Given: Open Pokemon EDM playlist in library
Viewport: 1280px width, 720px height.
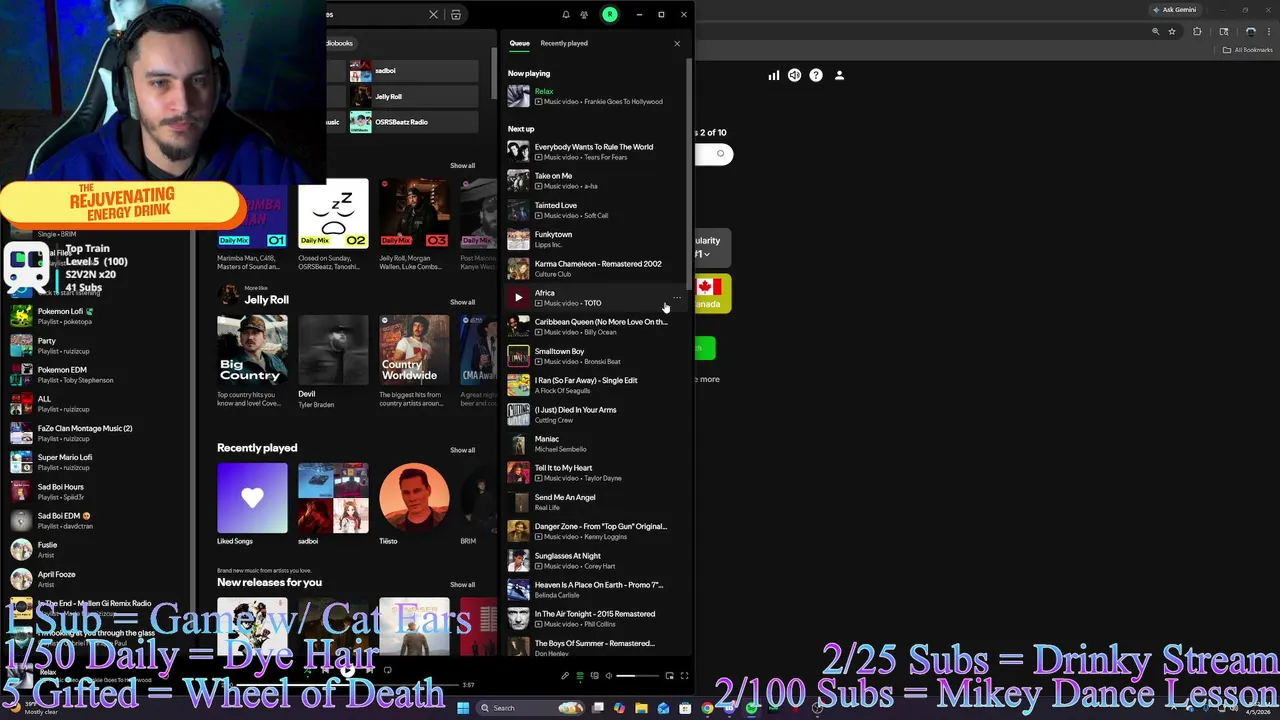Looking at the screenshot, I should coord(98,375).
